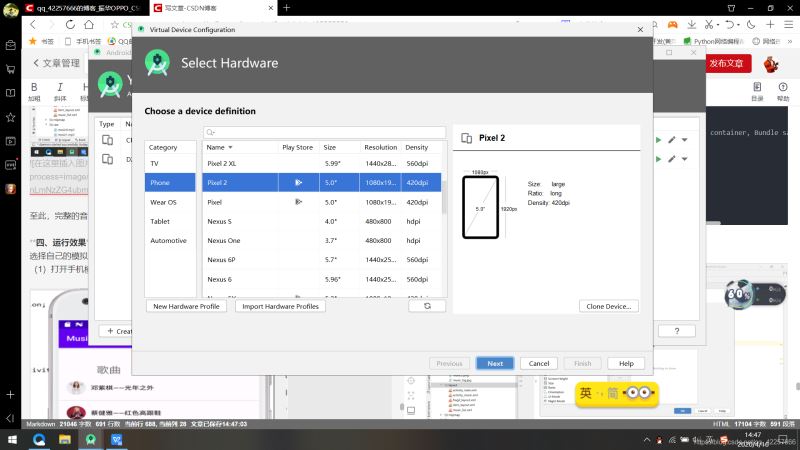Click the Windows Start button
Image resolution: width=800 pixels, height=450 pixels.
coord(11,439)
